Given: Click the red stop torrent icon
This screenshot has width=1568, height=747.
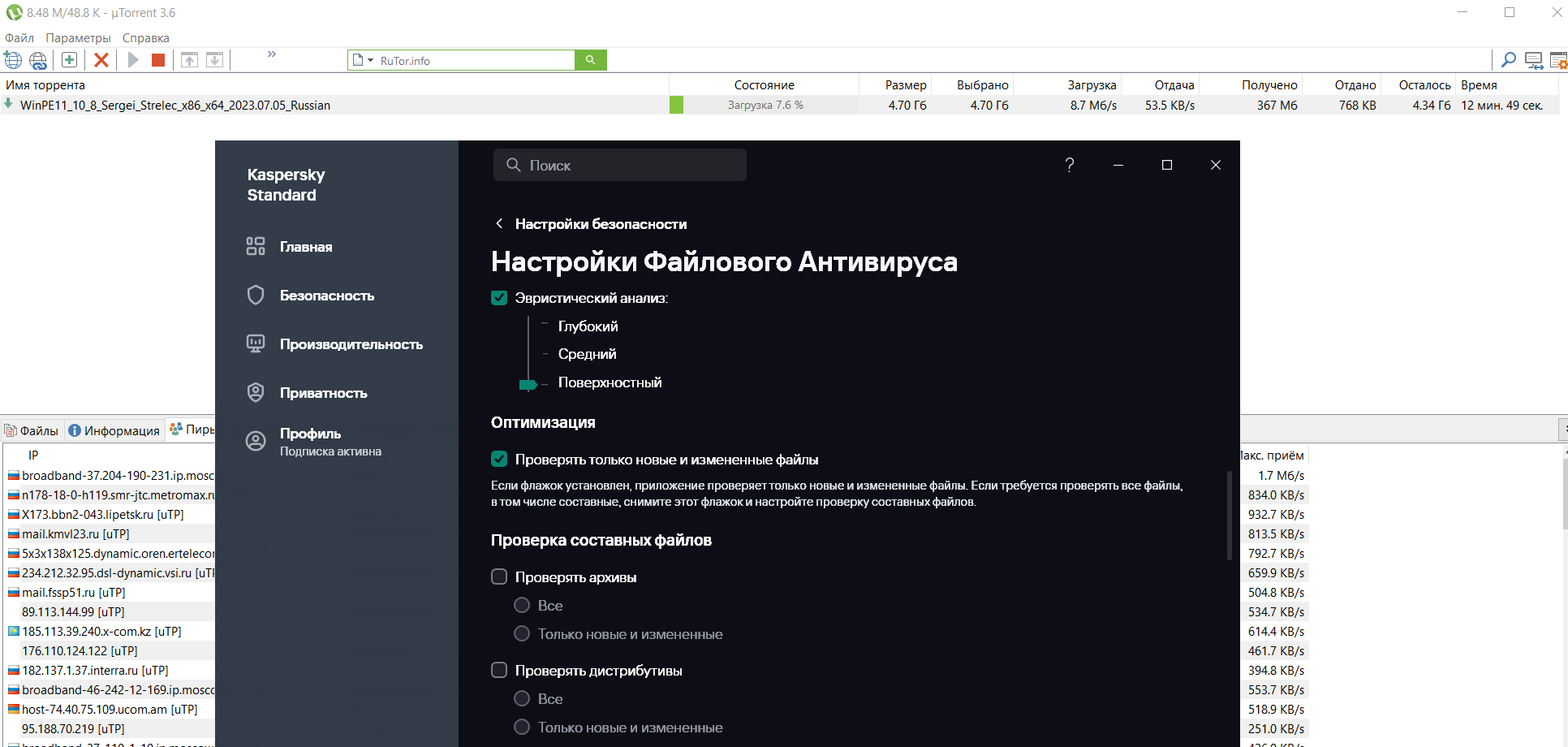Looking at the screenshot, I should coord(158,60).
